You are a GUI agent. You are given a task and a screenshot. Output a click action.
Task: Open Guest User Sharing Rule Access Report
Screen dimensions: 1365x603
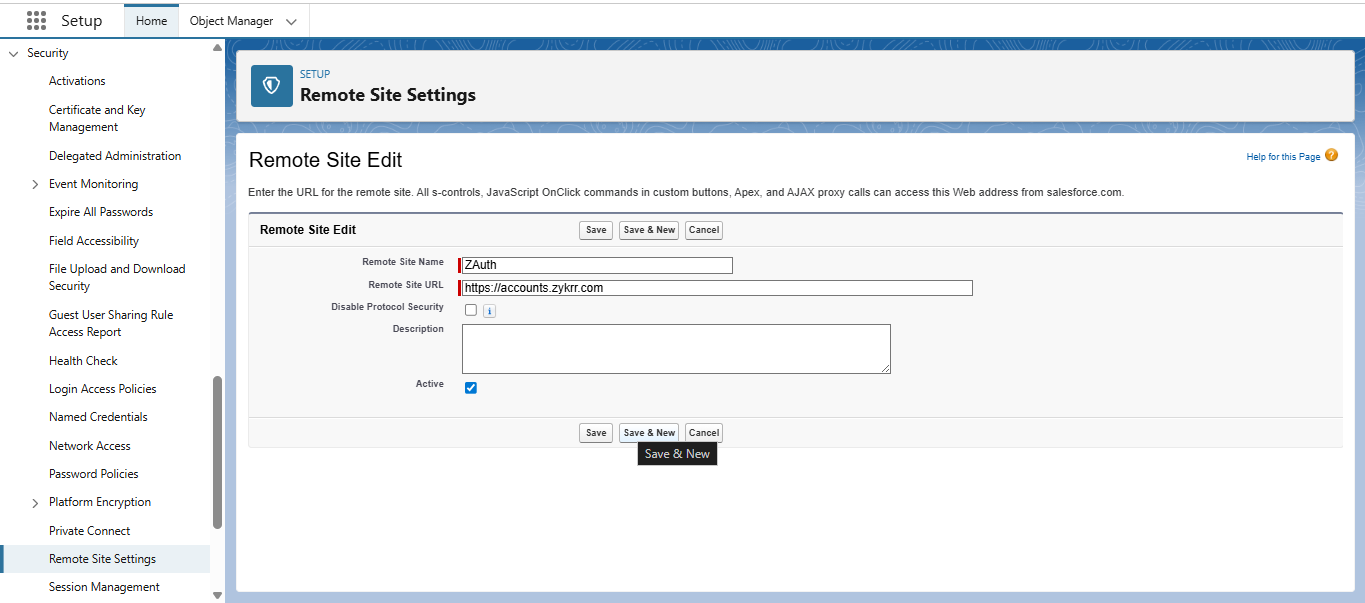(x=111, y=323)
